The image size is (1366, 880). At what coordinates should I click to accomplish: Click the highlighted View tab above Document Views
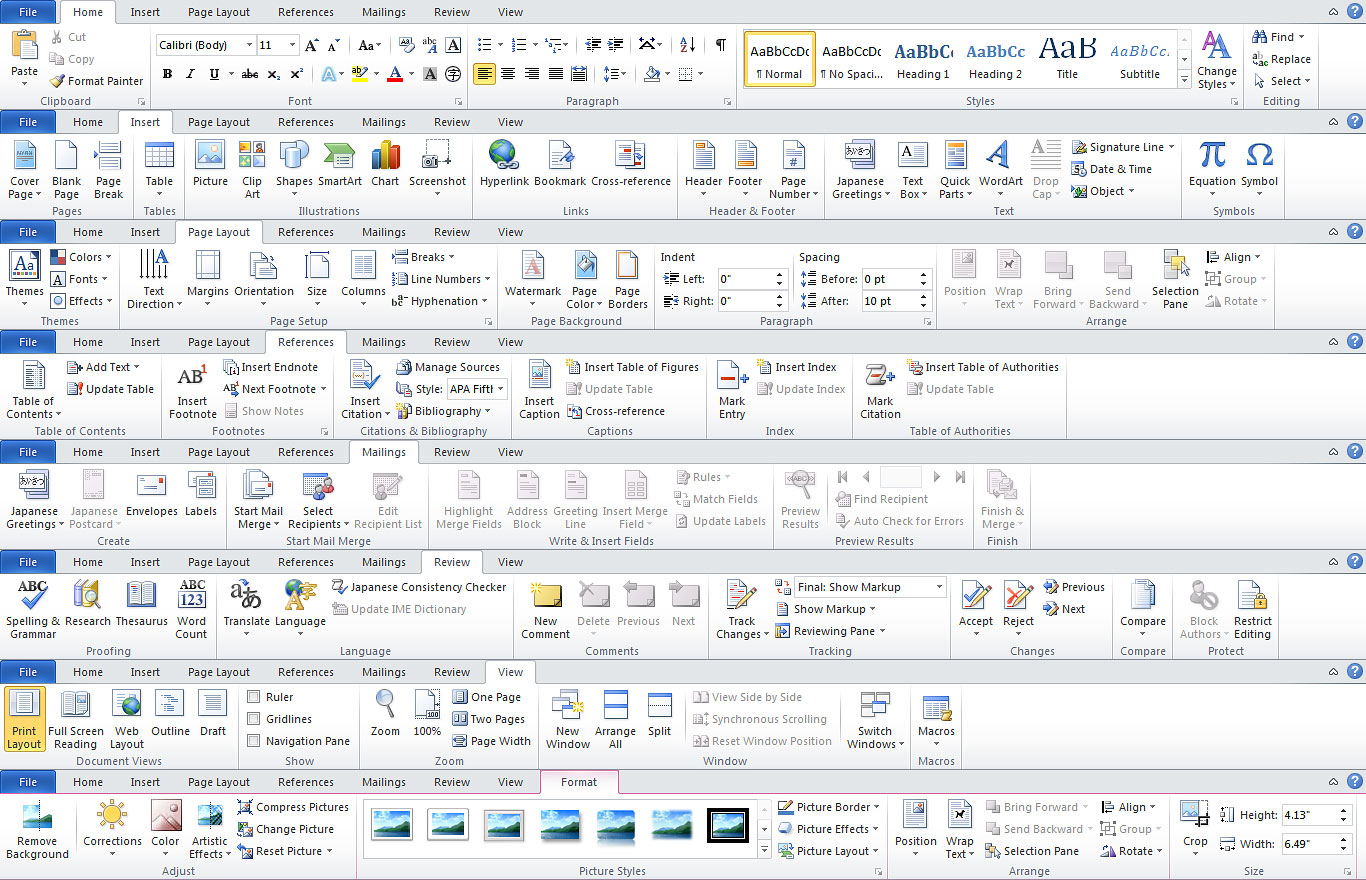511,672
